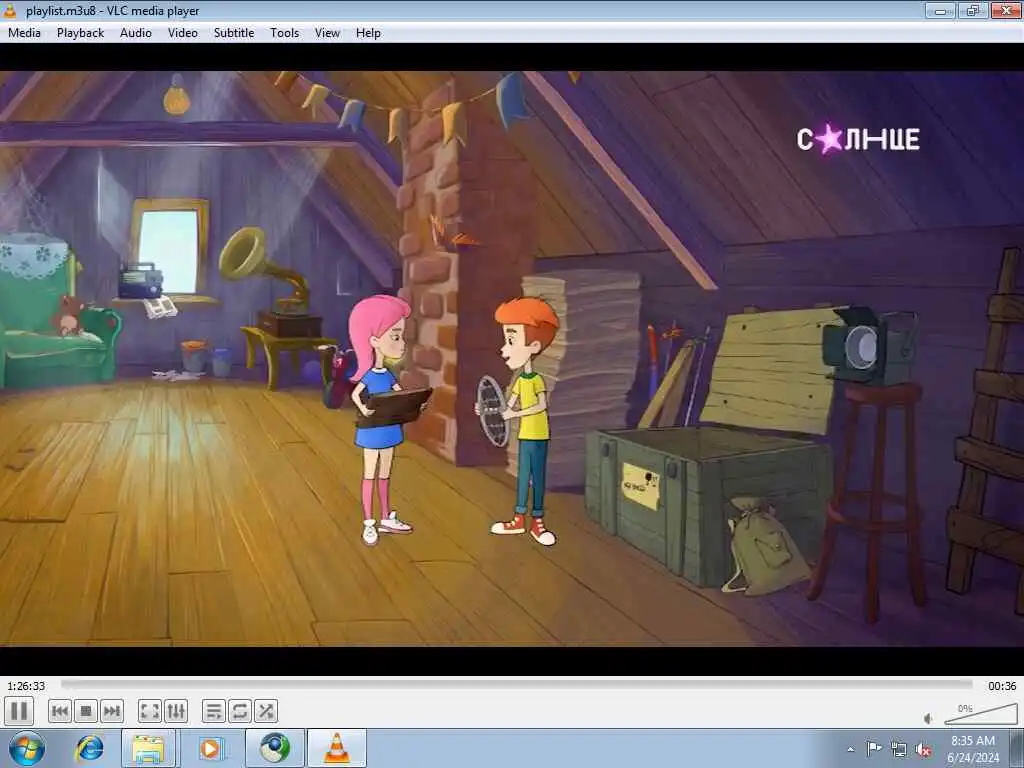1024x768 pixels.
Task: Open the Help menu
Action: point(368,33)
